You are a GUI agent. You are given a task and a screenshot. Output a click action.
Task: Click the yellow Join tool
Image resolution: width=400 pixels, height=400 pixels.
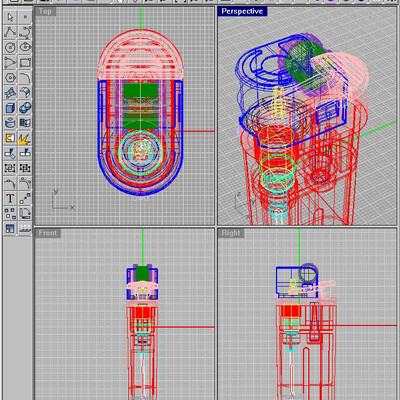(x=10, y=138)
